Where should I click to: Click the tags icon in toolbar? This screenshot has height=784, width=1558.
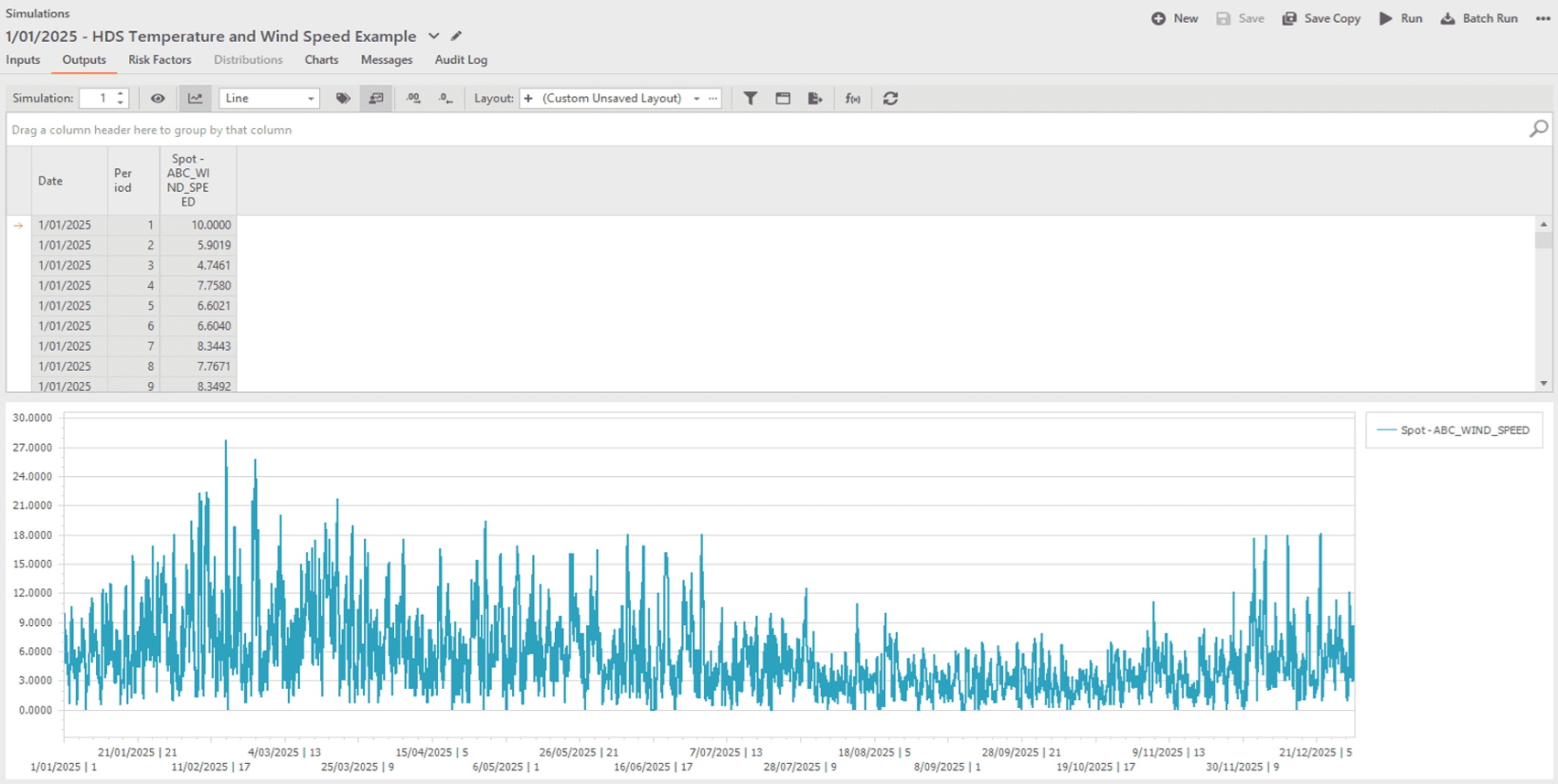pos(343,99)
